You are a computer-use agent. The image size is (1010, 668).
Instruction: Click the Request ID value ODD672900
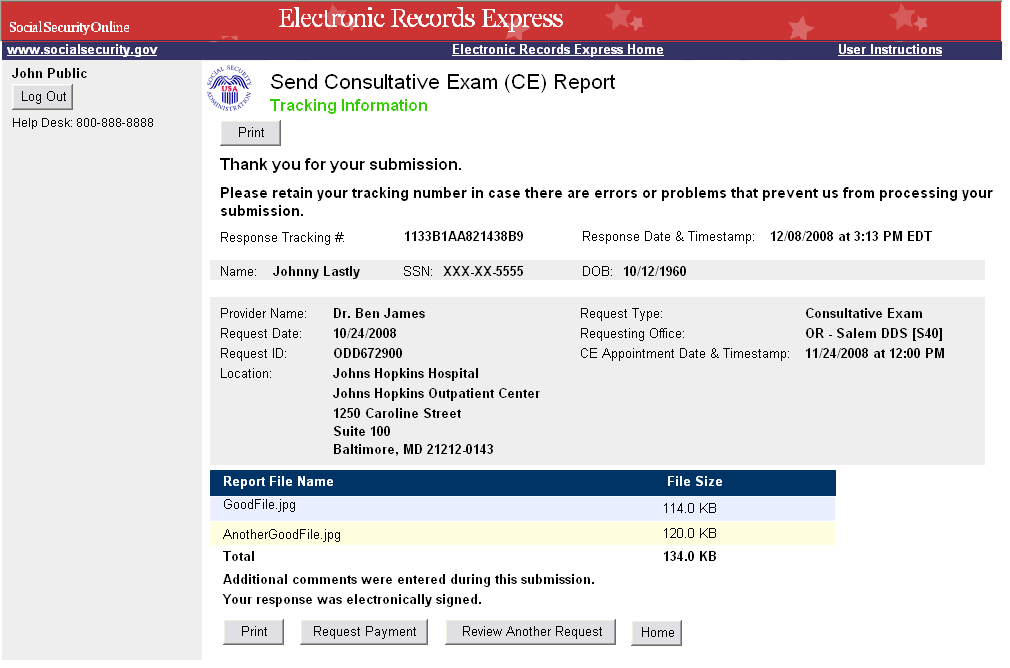367,354
